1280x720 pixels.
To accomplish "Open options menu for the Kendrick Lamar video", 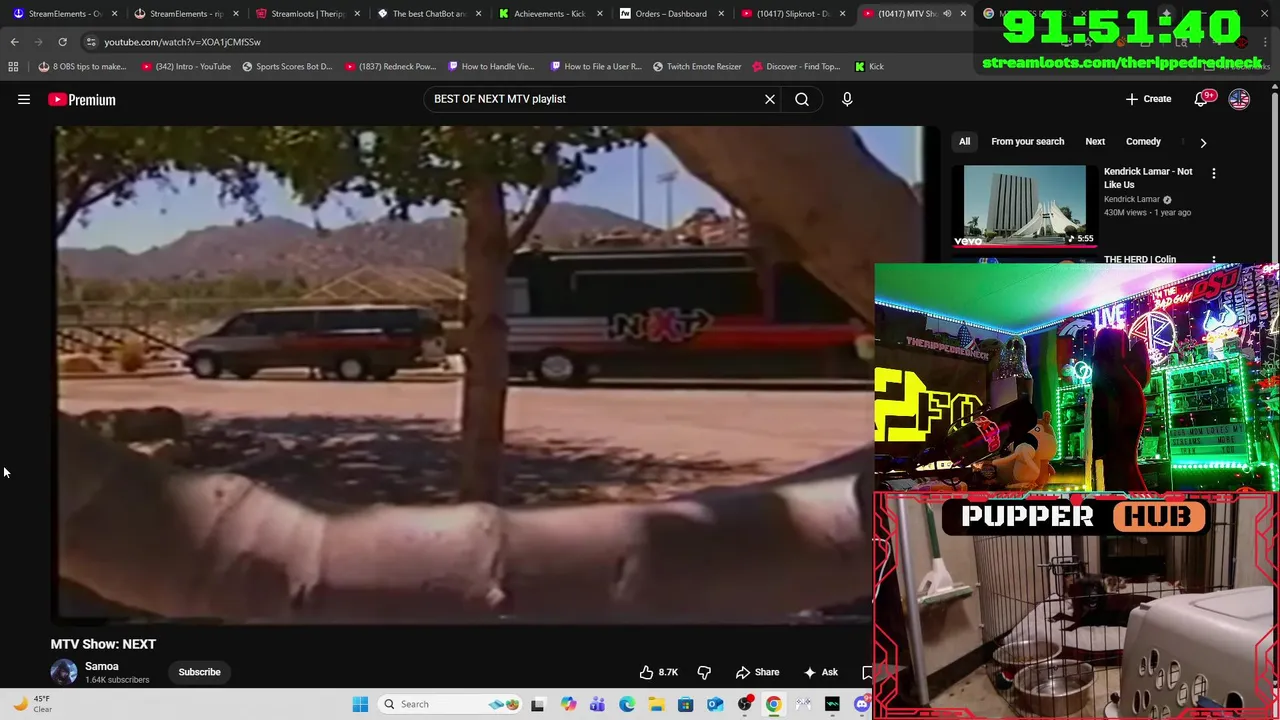I will tap(1213, 173).
